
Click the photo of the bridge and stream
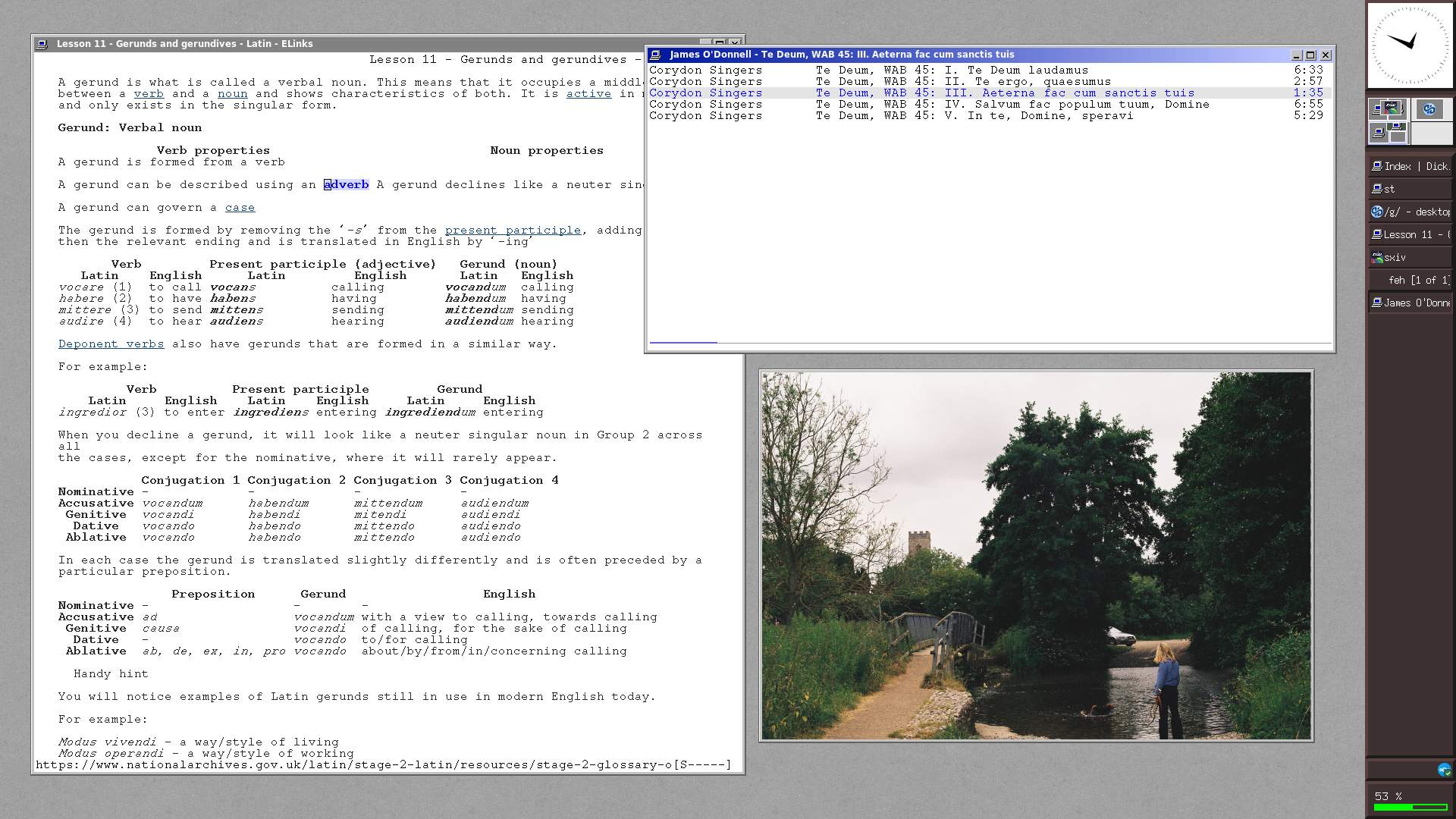coord(1036,555)
